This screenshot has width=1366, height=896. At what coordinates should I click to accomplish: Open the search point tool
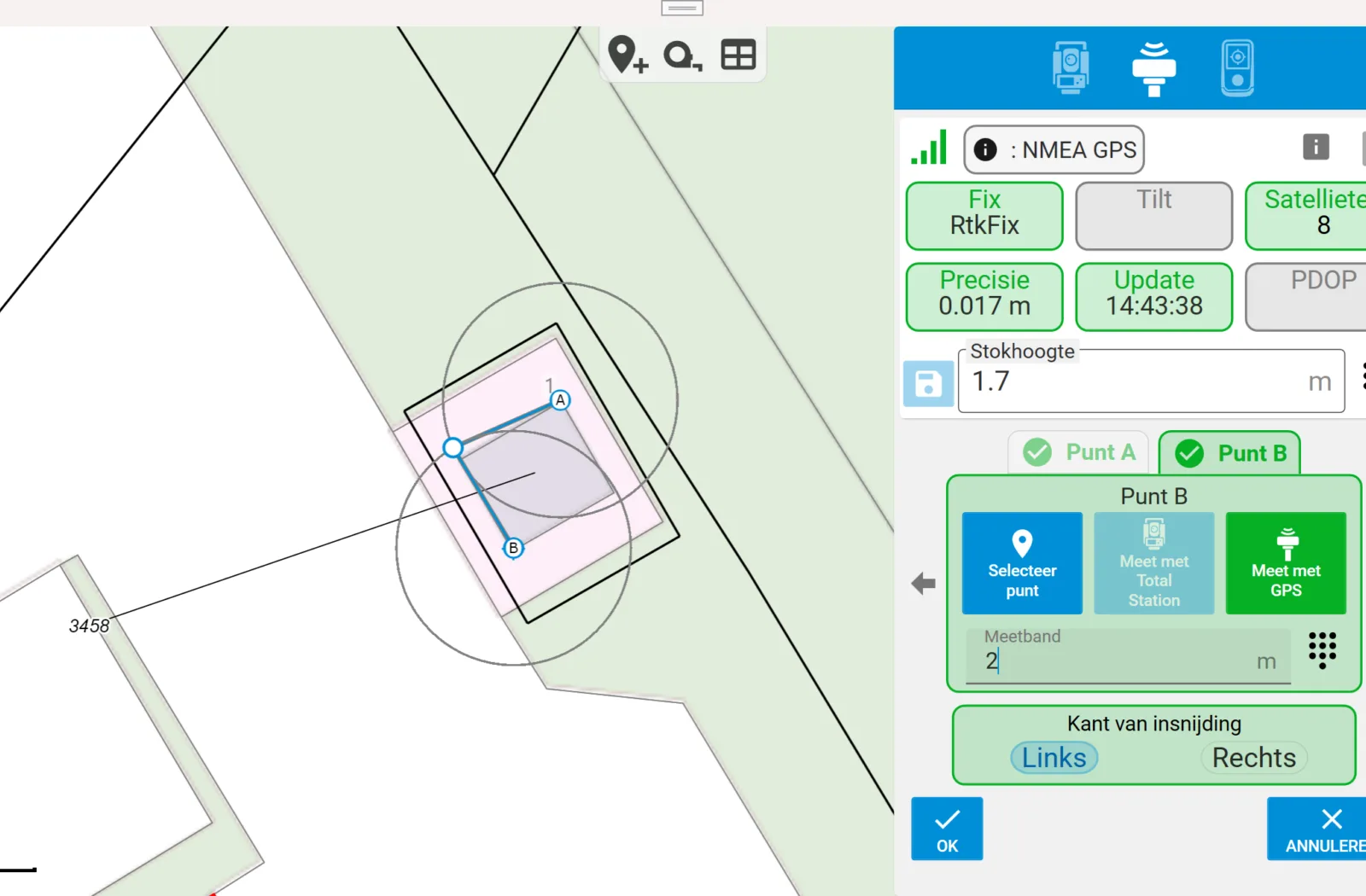pyautogui.click(x=682, y=55)
